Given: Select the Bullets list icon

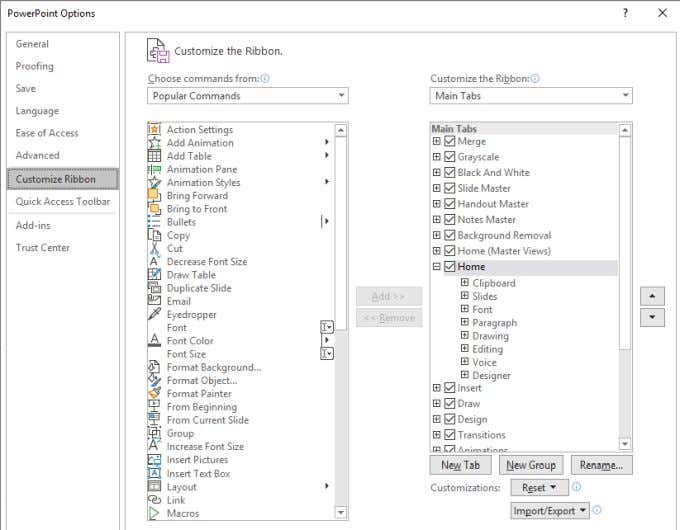Looking at the screenshot, I should point(154,222).
